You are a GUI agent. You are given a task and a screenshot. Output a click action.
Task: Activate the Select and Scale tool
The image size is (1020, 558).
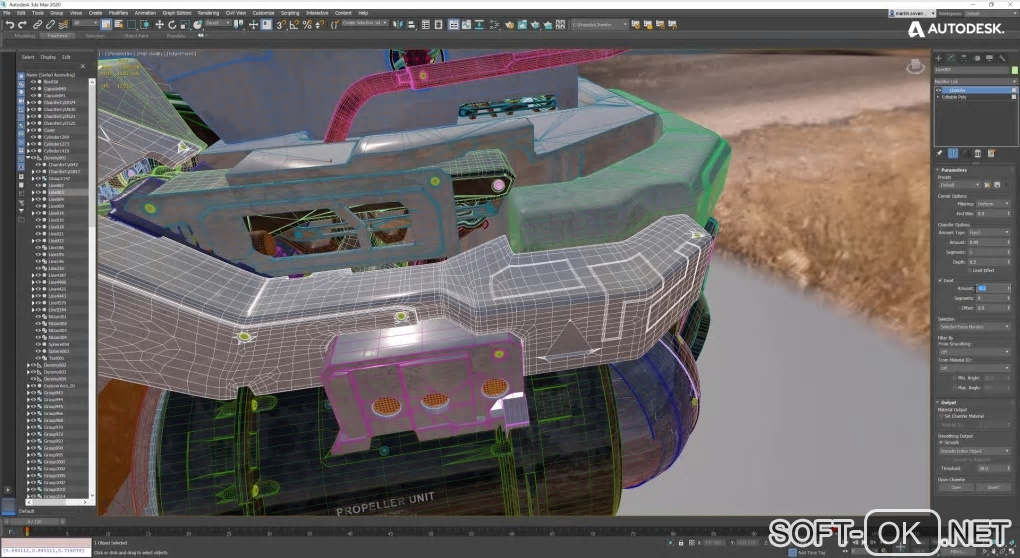tap(185, 25)
